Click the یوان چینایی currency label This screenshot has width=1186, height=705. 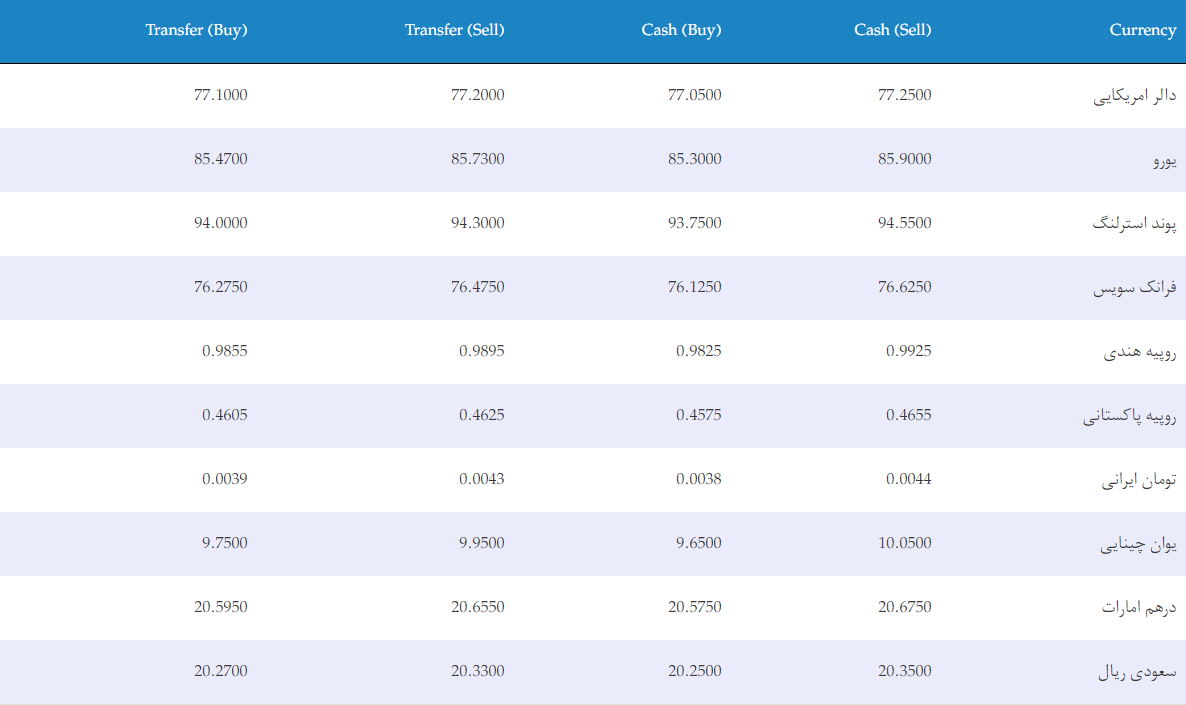1138,544
